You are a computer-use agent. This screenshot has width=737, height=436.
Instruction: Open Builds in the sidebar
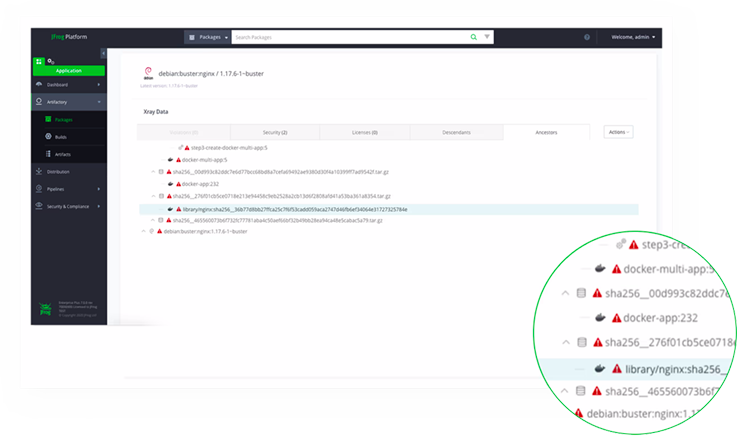pyautogui.click(x=62, y=137)
